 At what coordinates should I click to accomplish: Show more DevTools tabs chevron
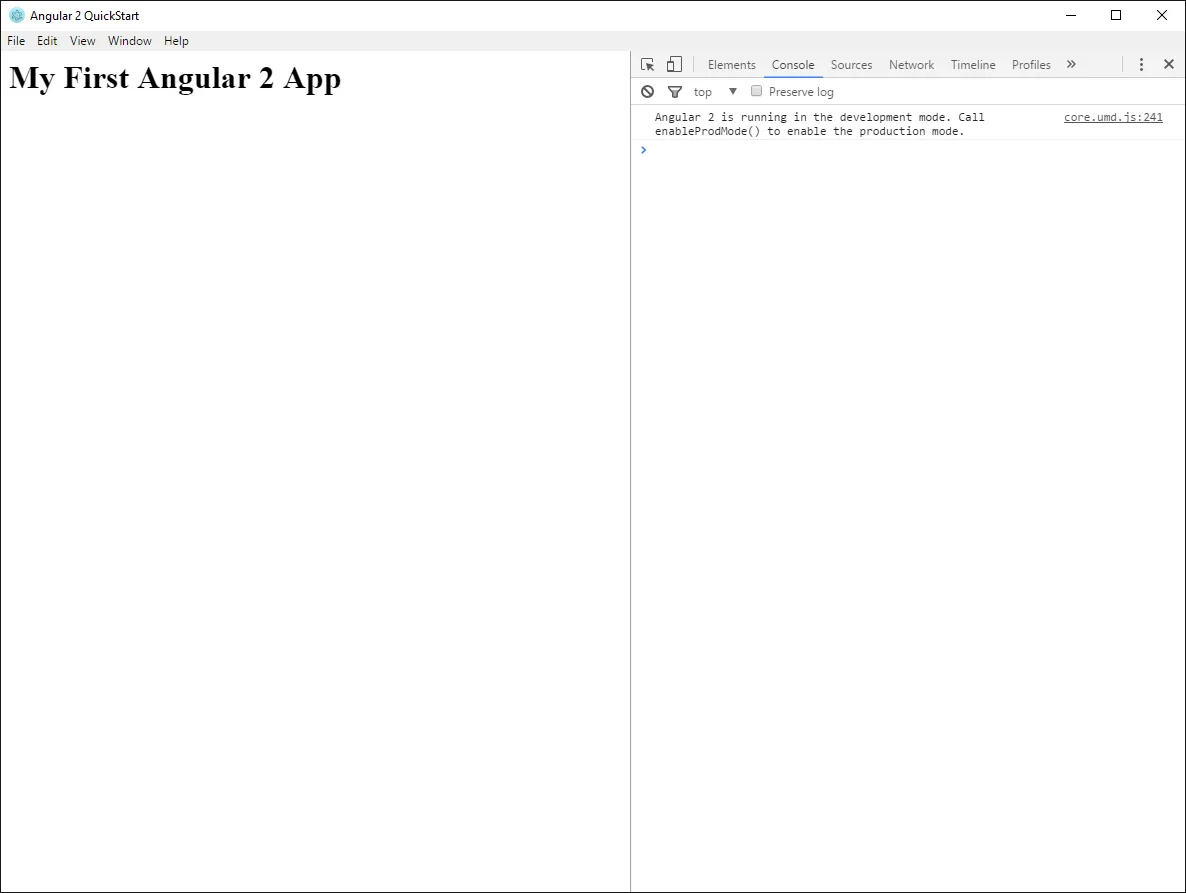[1071, 64]
